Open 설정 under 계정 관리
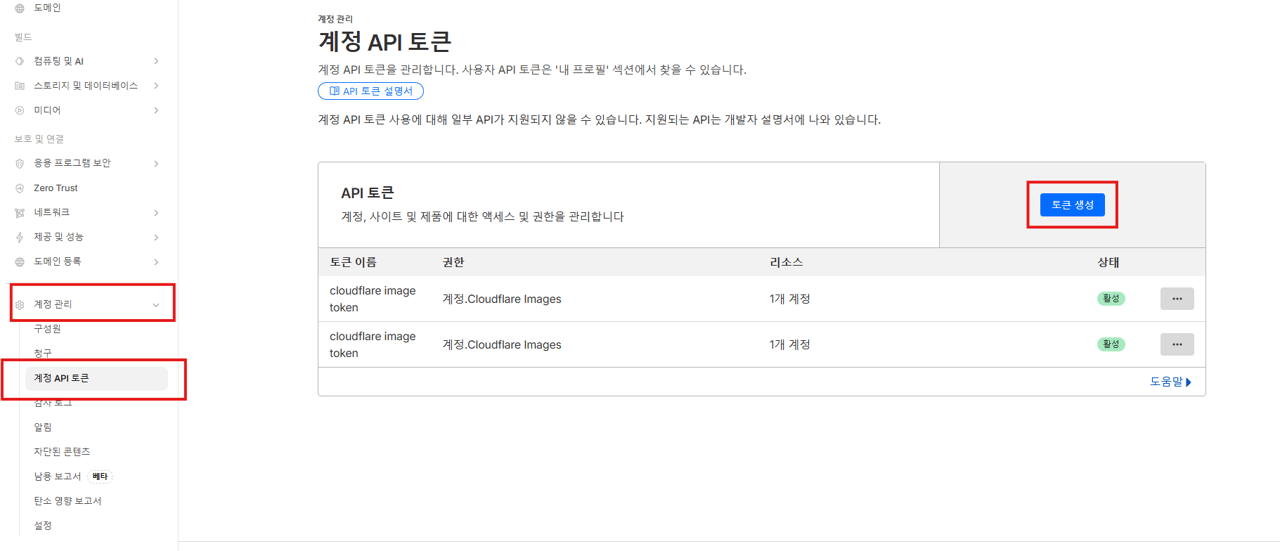 point(43,525)
